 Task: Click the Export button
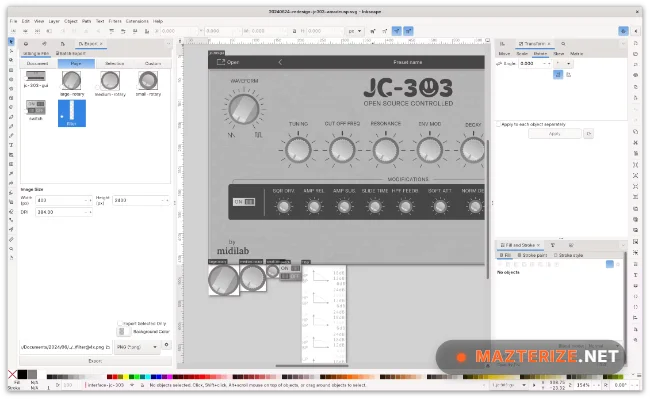click(95, 361)
